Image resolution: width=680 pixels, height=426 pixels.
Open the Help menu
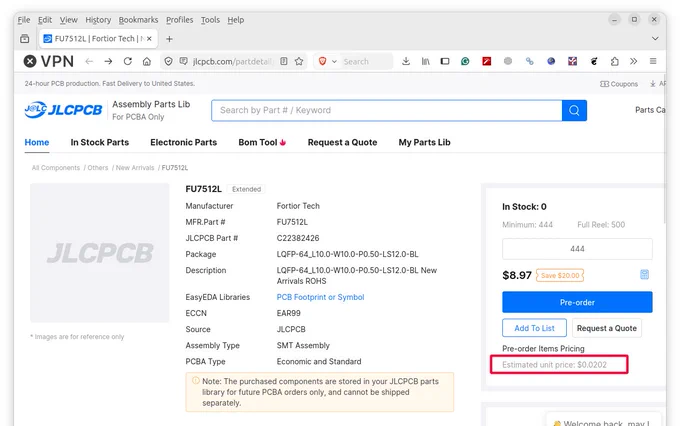coord(236,20)
